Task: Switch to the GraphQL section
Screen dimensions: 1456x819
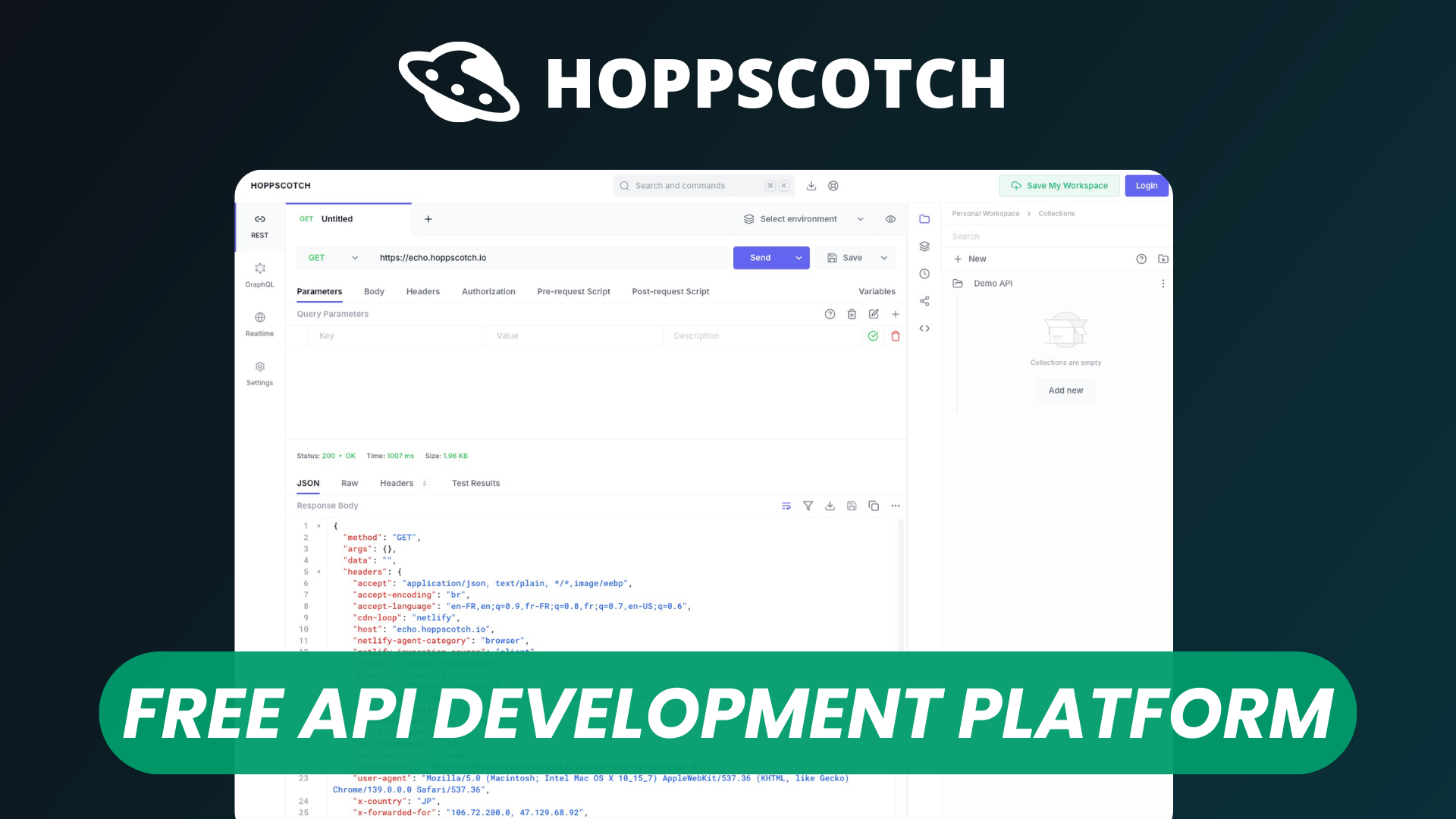Action: pos(259,275)
